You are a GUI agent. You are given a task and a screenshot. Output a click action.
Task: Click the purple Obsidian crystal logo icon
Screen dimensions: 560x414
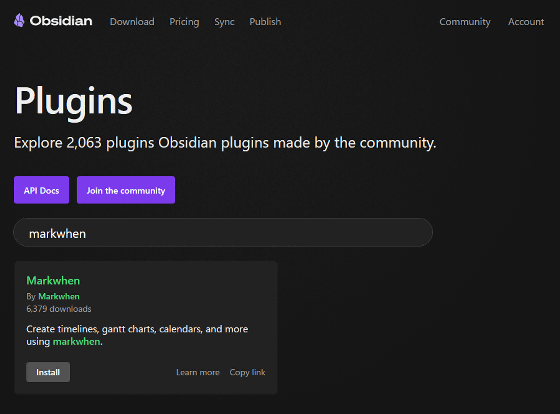coord(19,20)
